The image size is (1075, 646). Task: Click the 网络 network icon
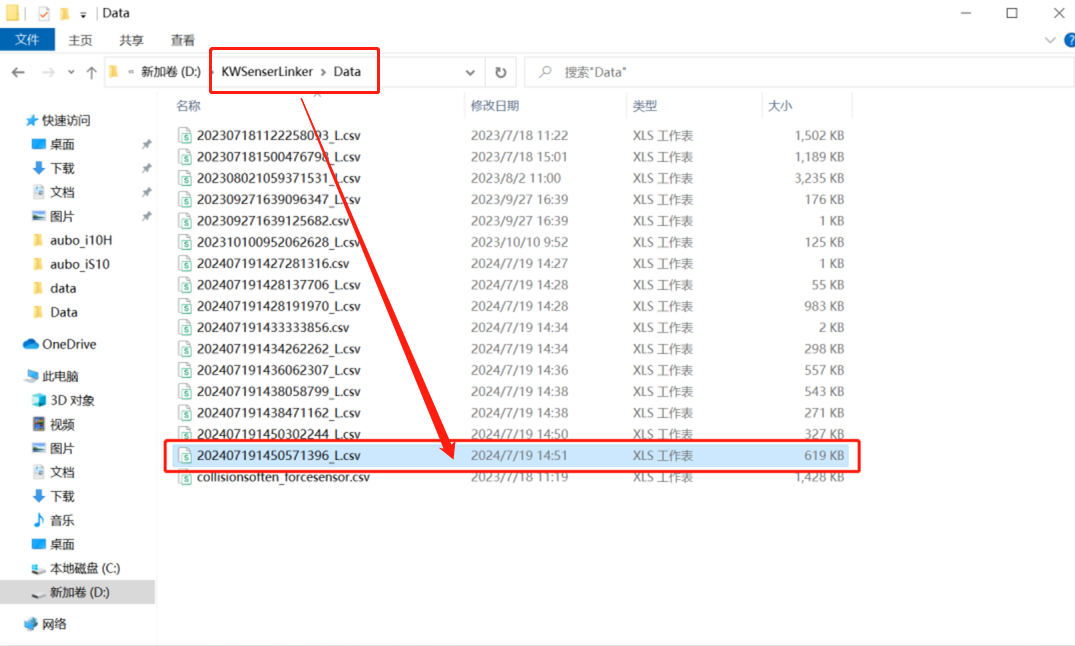pos(31,624)
